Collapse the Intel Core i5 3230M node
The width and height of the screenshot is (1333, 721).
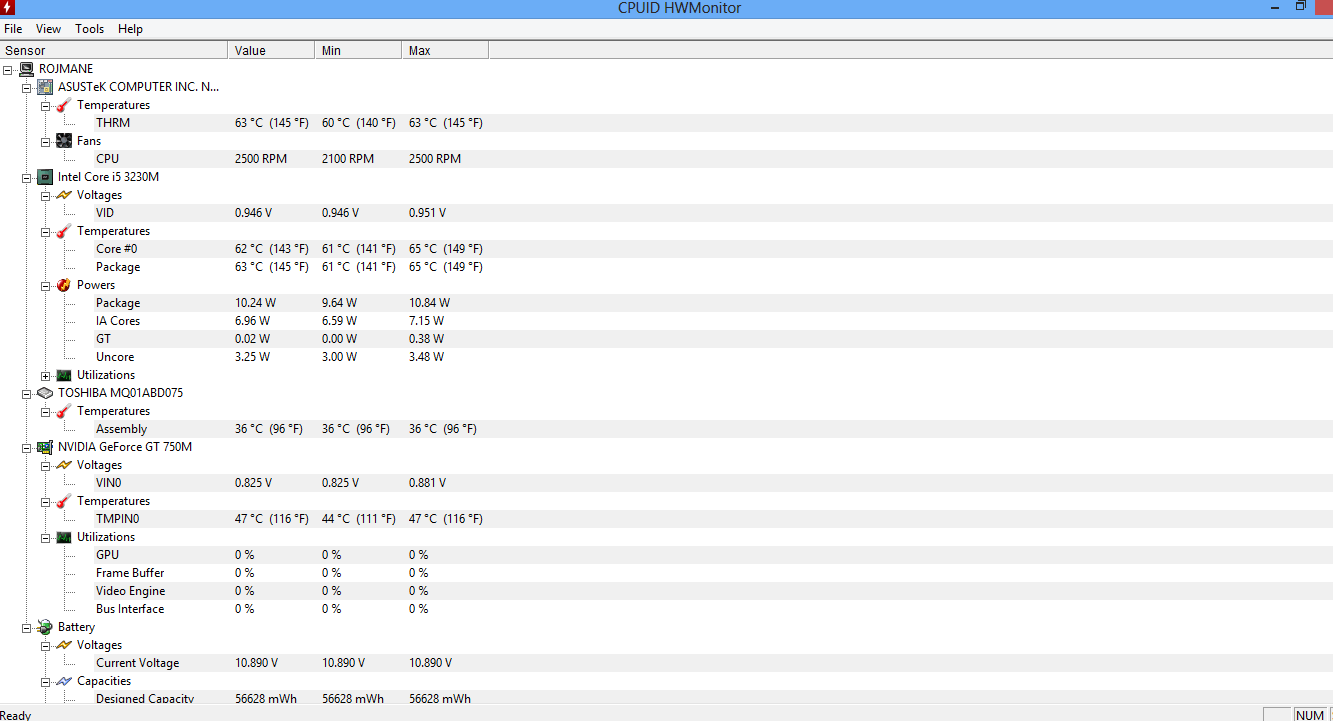pyautogui.click(x=27, y=177)
